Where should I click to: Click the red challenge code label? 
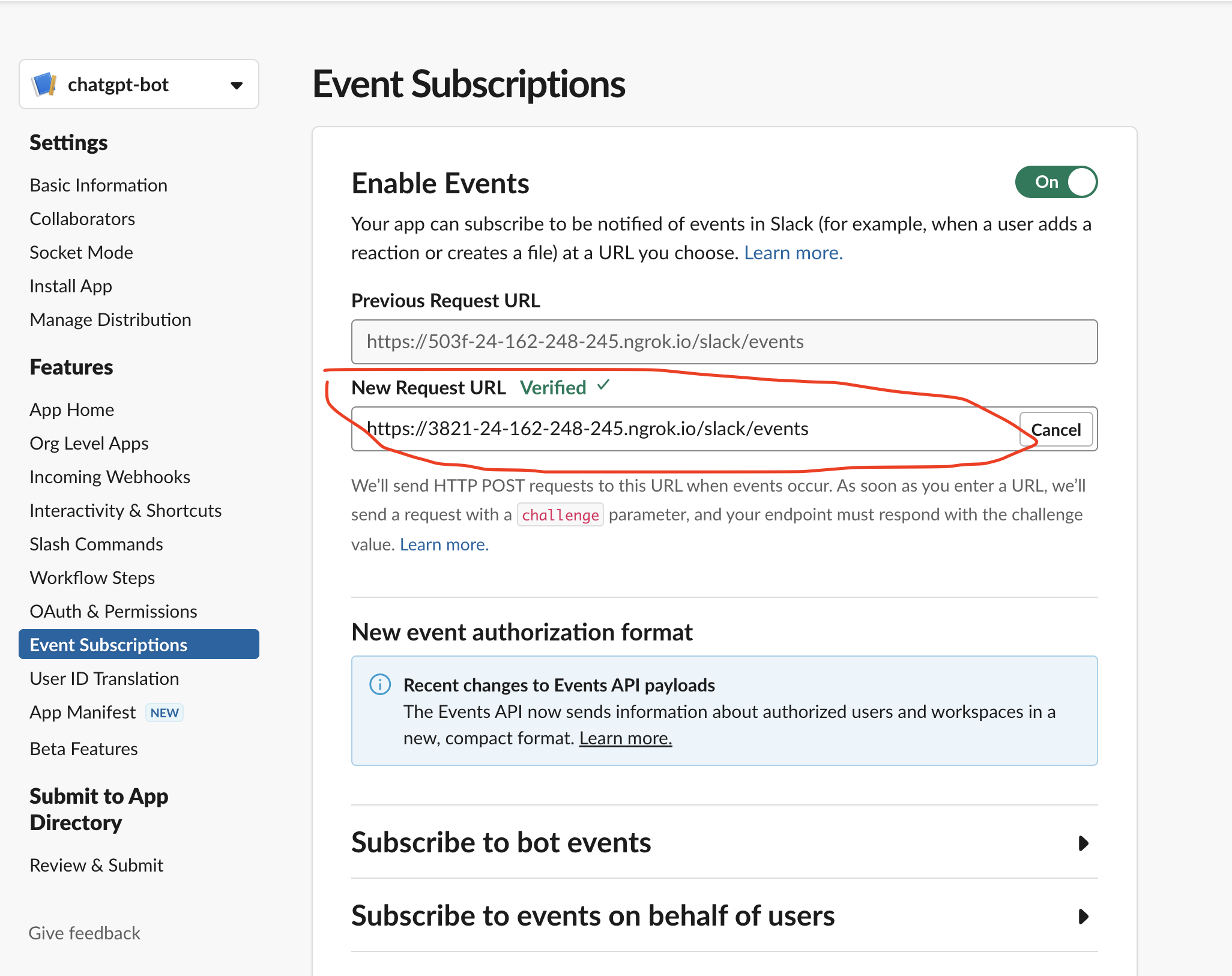[560, 515]
